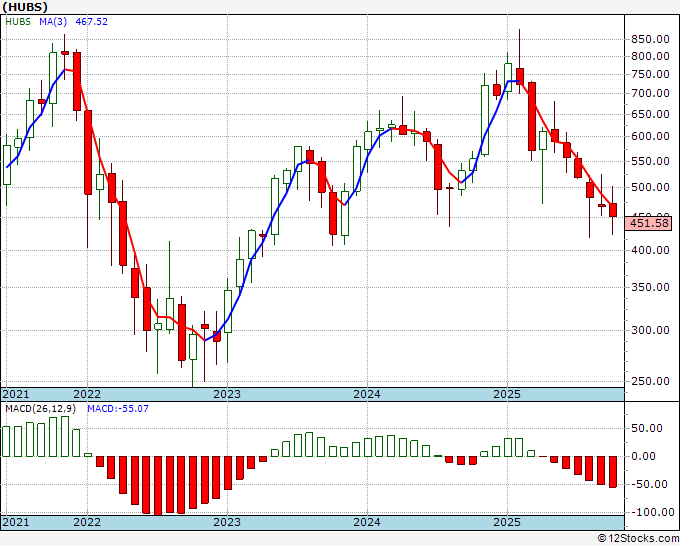Click the 451.58 current price tag

pos(649,224)
